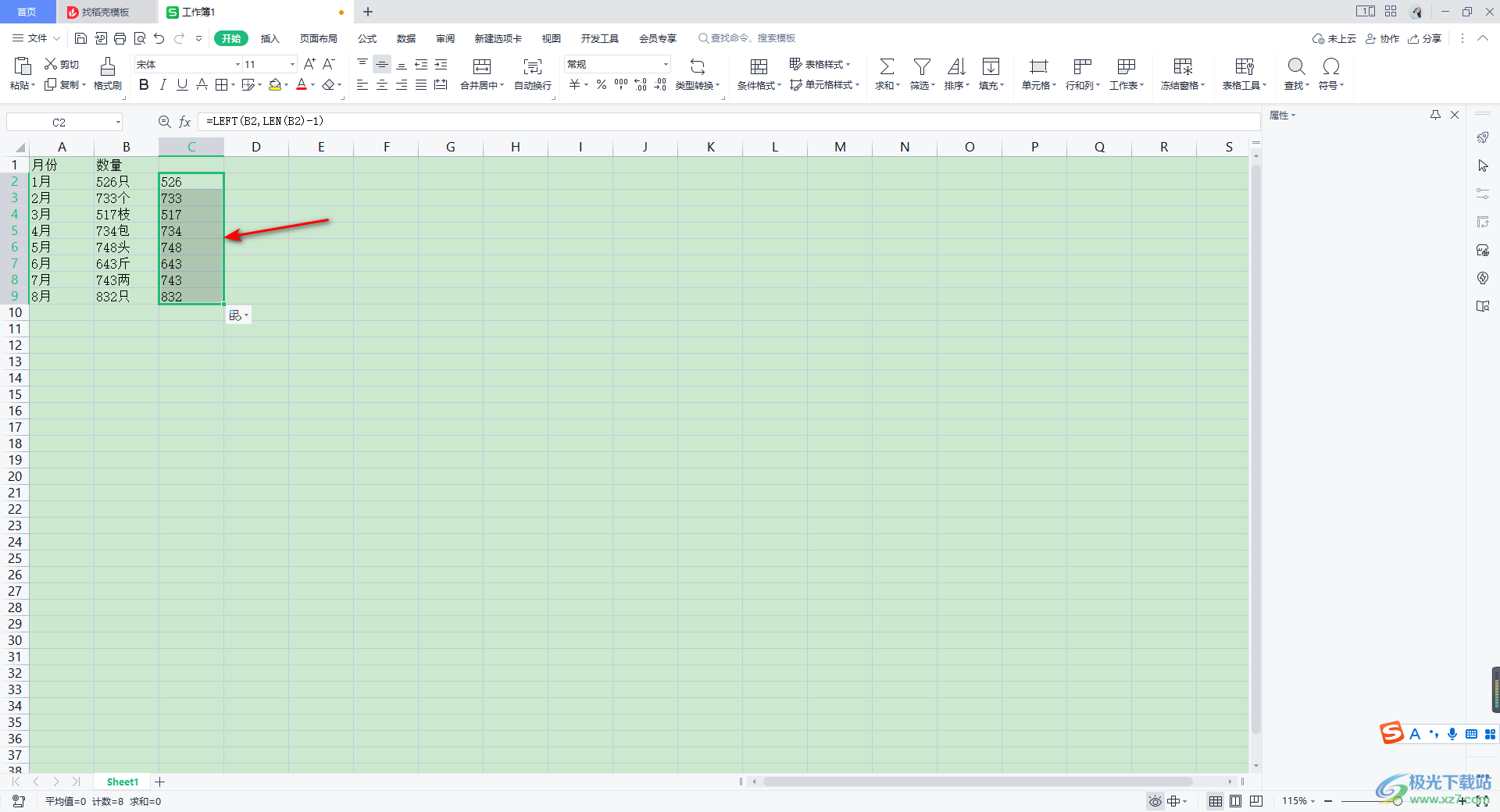Image resolution: width=1500 pixels, height=812 pixels.
Task: Open the number format dropdown (常规)
Action: (x=666, y=64)
